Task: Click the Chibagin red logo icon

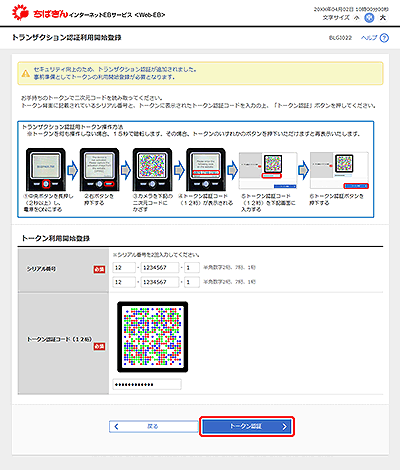Action: (x=20, y=13)
